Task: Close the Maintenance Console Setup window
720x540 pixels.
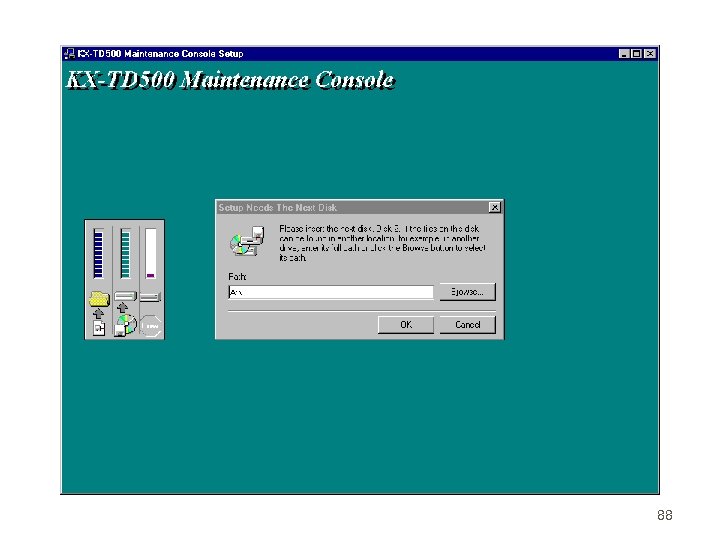Action: pyautogui.click(x=650, y=54)
